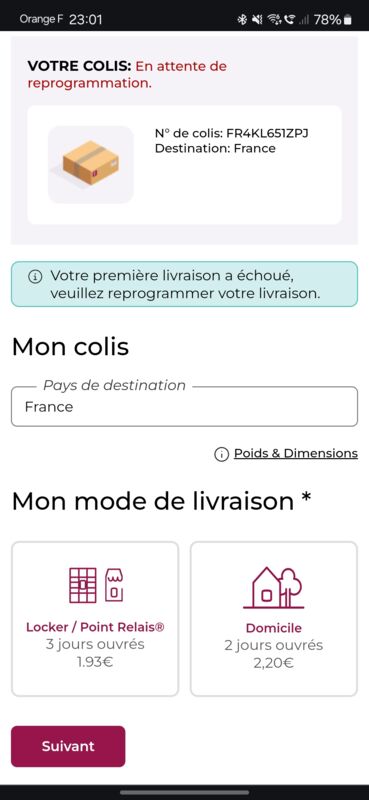Tap the cardboard parcel box icon

(91, 164)
